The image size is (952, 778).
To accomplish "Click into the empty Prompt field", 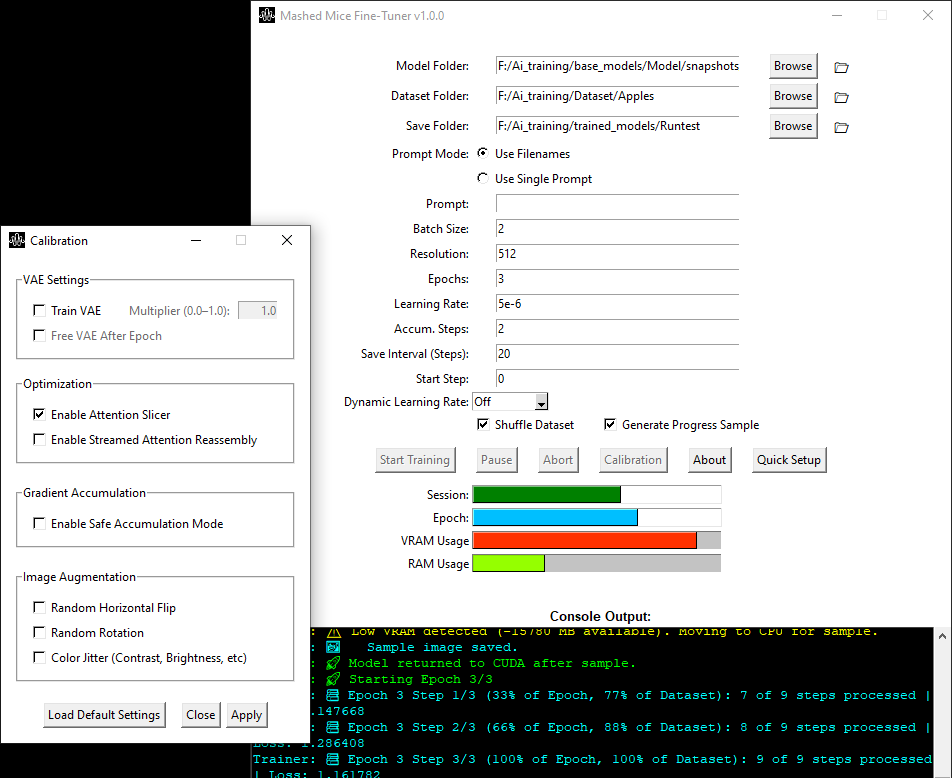I will (617, 203).
